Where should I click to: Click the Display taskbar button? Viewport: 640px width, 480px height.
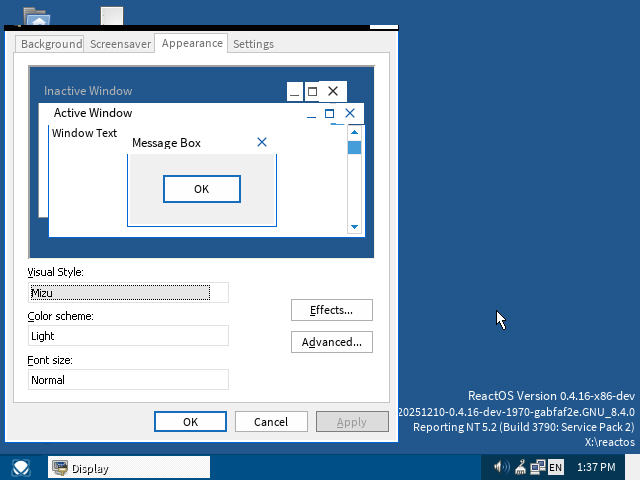pyautogui.click(x=129, y=468)
